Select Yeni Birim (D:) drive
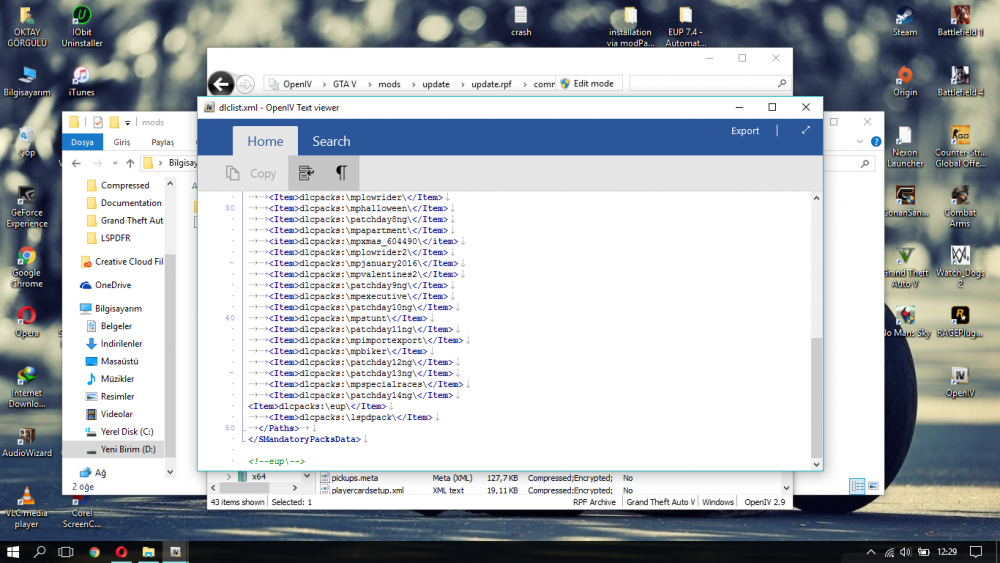 pos(126,449)
